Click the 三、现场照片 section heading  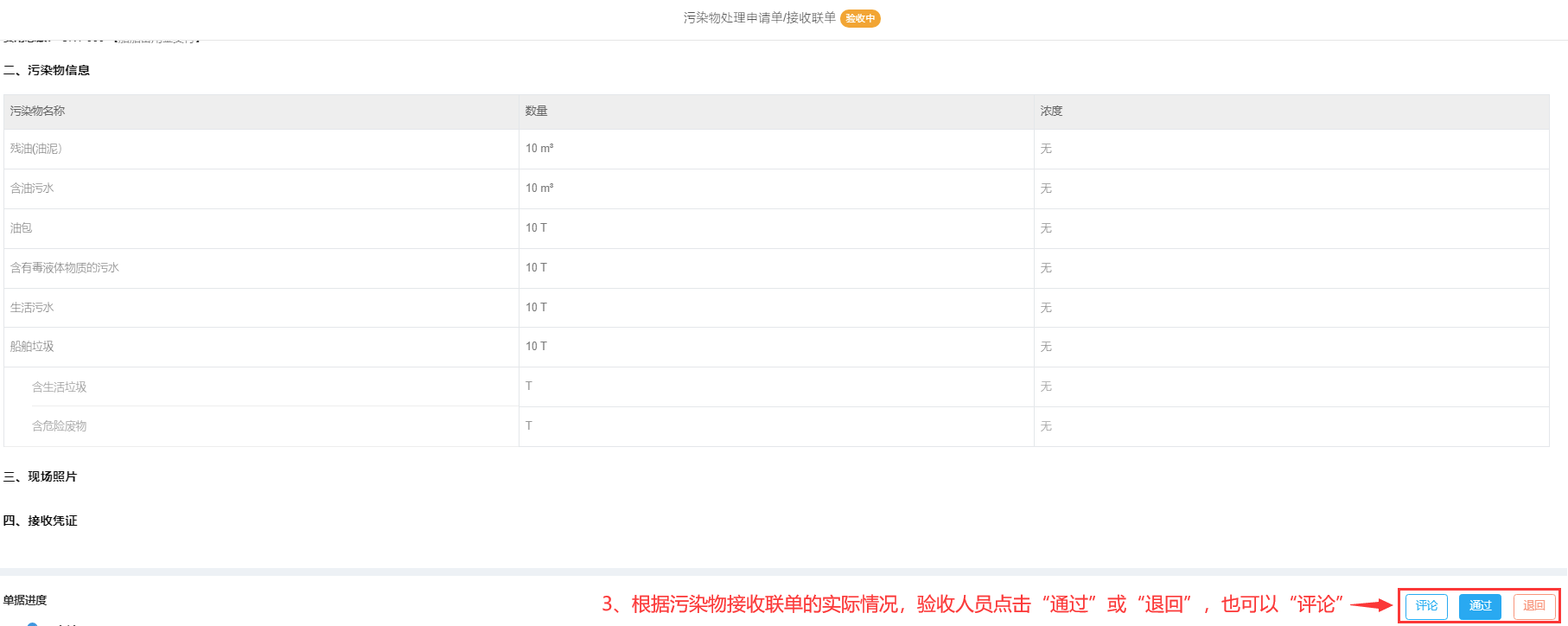coord(40,476)
